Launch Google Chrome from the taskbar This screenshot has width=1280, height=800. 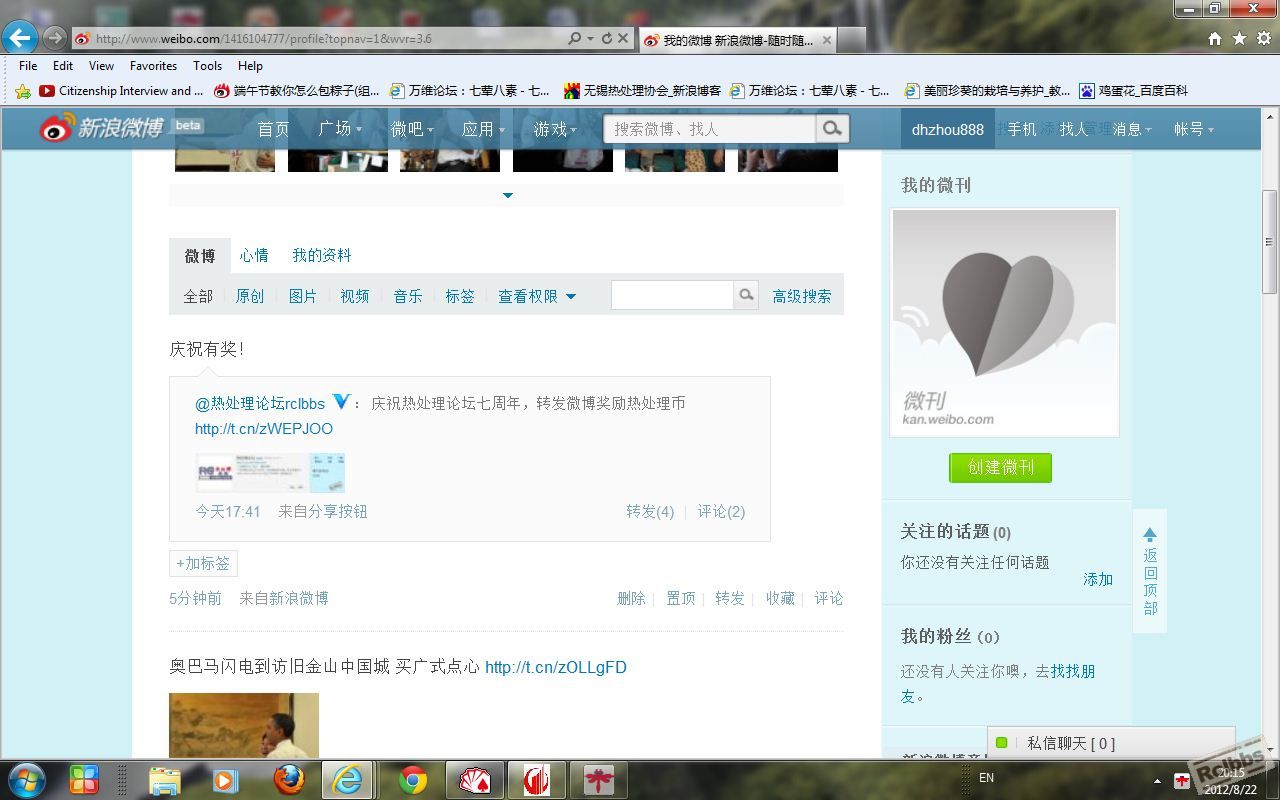[x=413, y=780]
